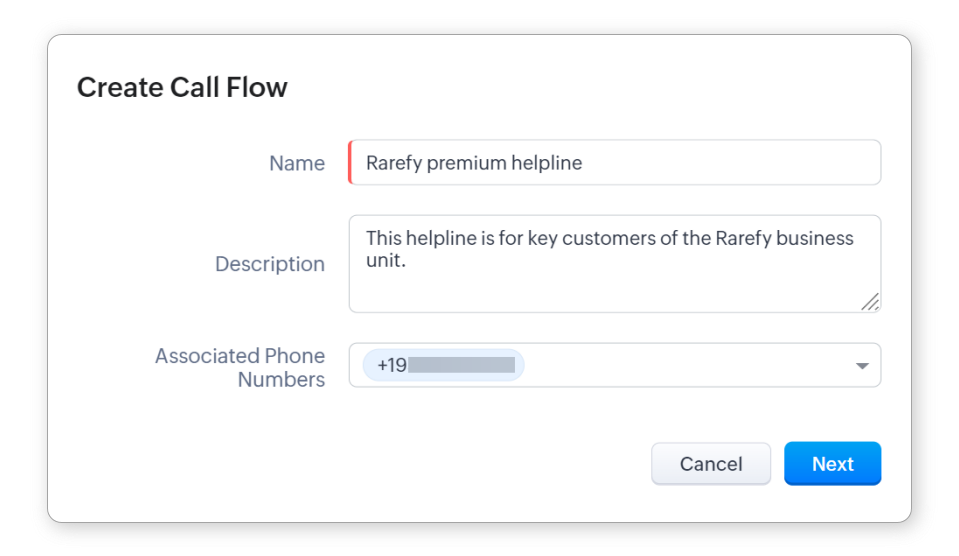The height and width of the screenshot is (556, 959).
Task: Click the Create Call Flow dialog title
Action: pos(182,88)
